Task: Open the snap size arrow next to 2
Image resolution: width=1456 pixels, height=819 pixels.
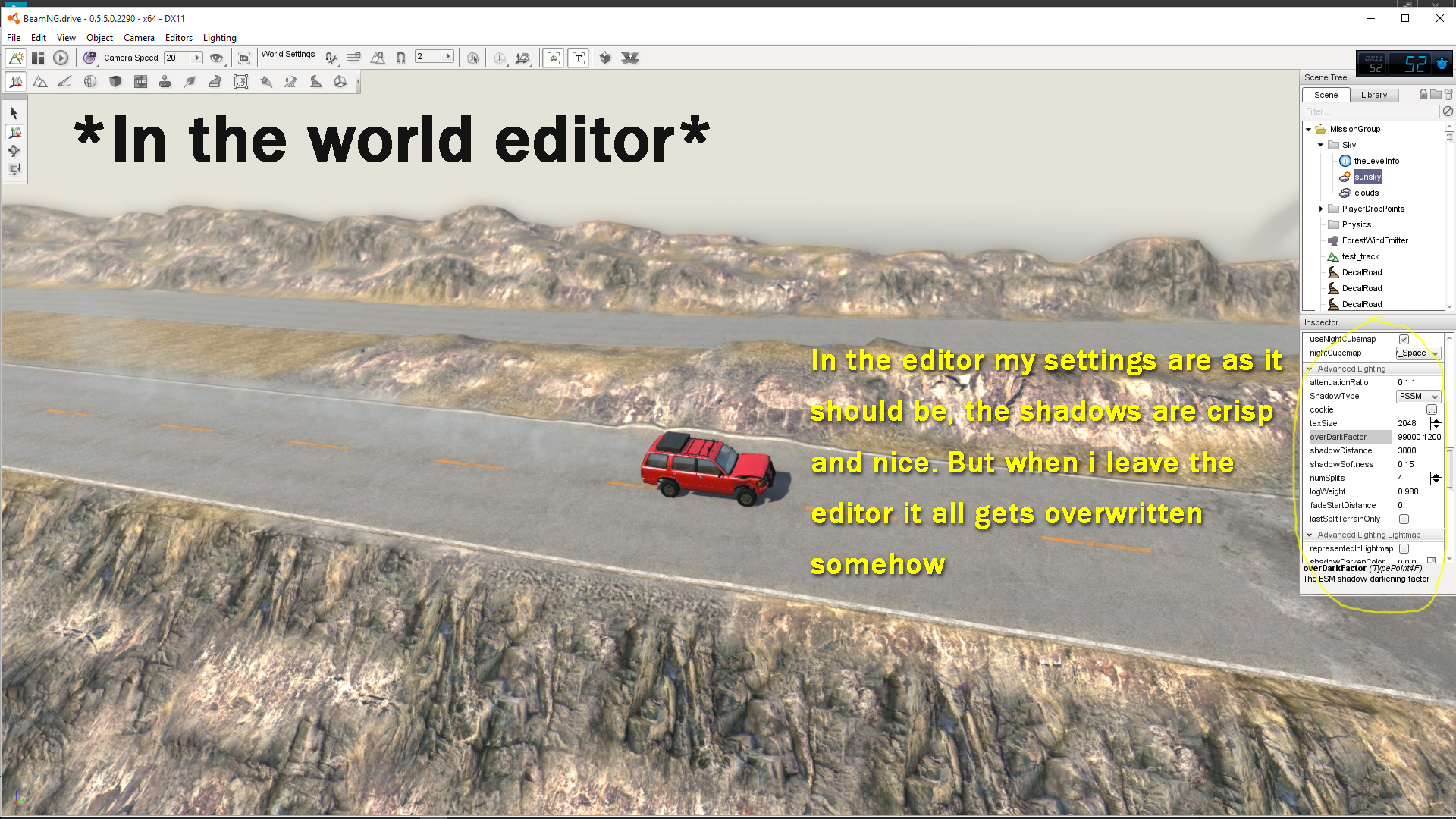Action: tap(447, 56)
